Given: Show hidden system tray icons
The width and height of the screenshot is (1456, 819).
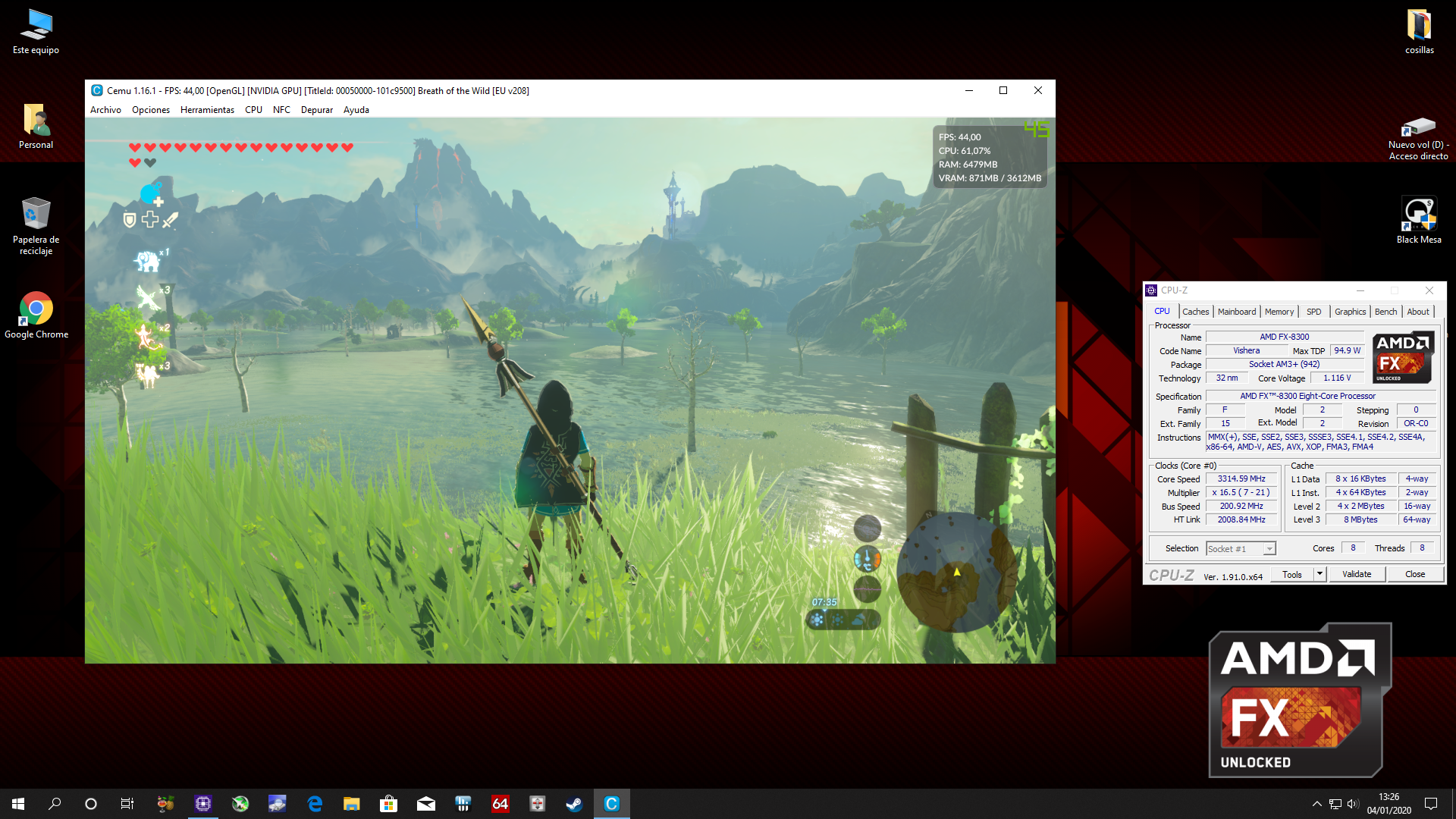Looking at the screenshot, I should tap(1316, 804).
